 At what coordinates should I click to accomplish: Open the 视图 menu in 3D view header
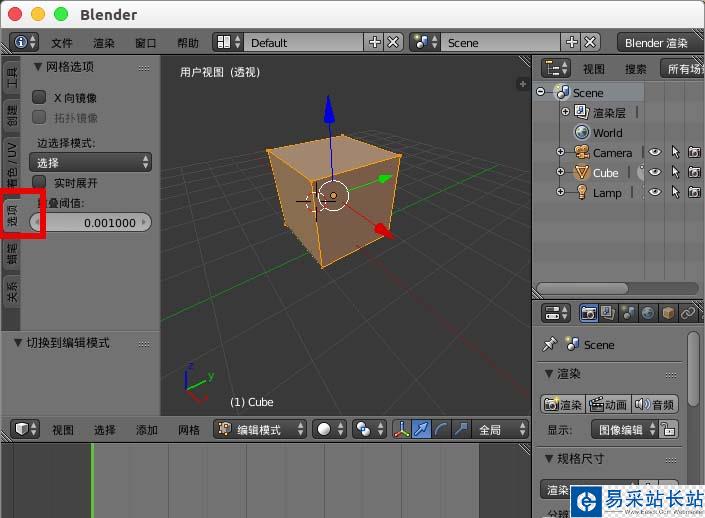[63, 430]
